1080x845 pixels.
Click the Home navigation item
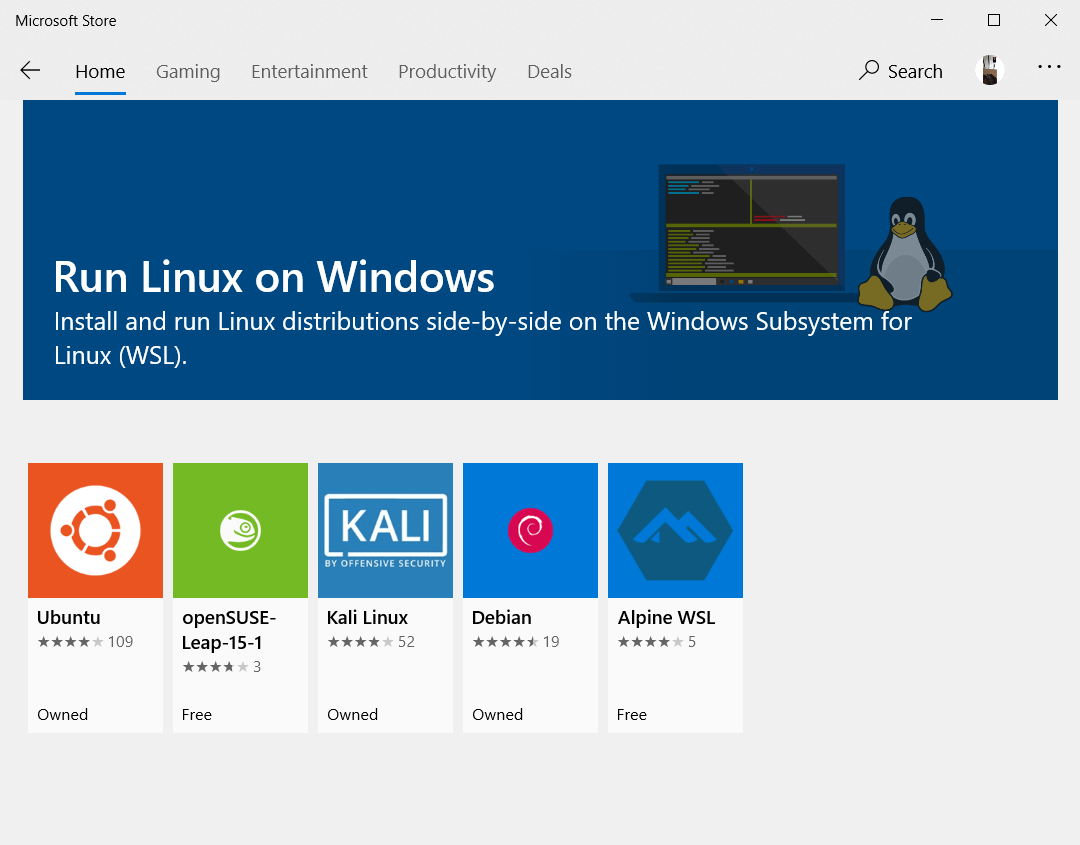point(100,71)
